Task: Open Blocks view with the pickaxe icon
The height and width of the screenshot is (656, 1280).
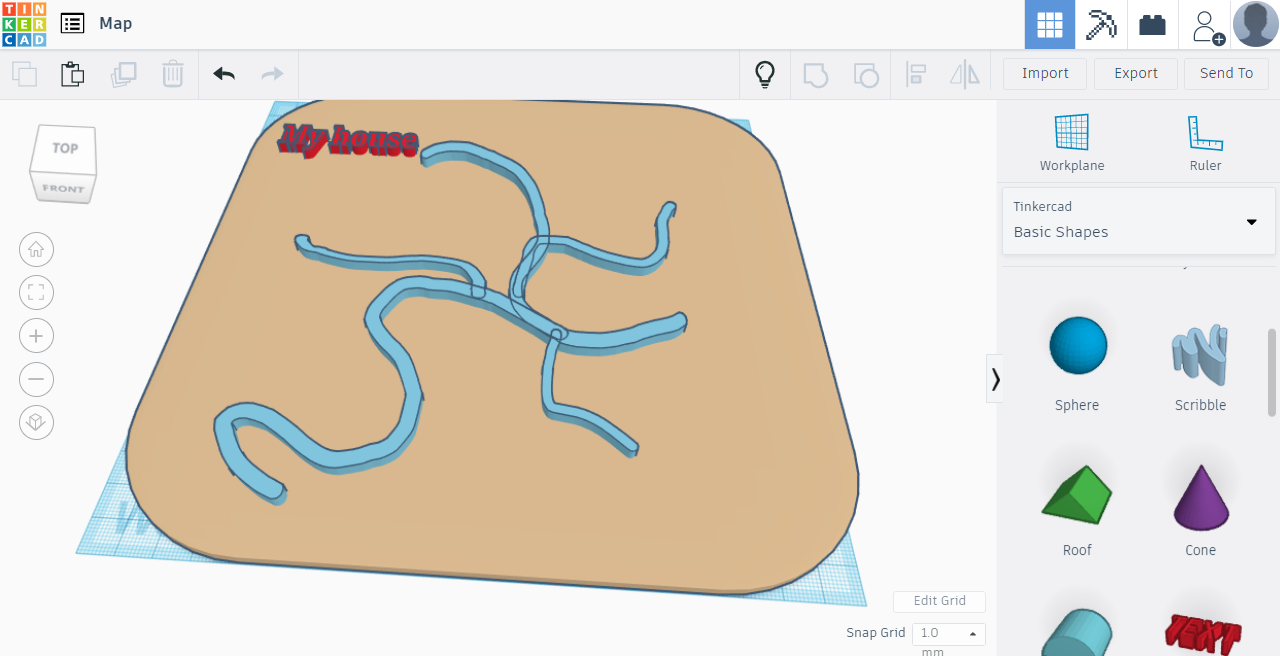Action: click(x=1100, y=23)
